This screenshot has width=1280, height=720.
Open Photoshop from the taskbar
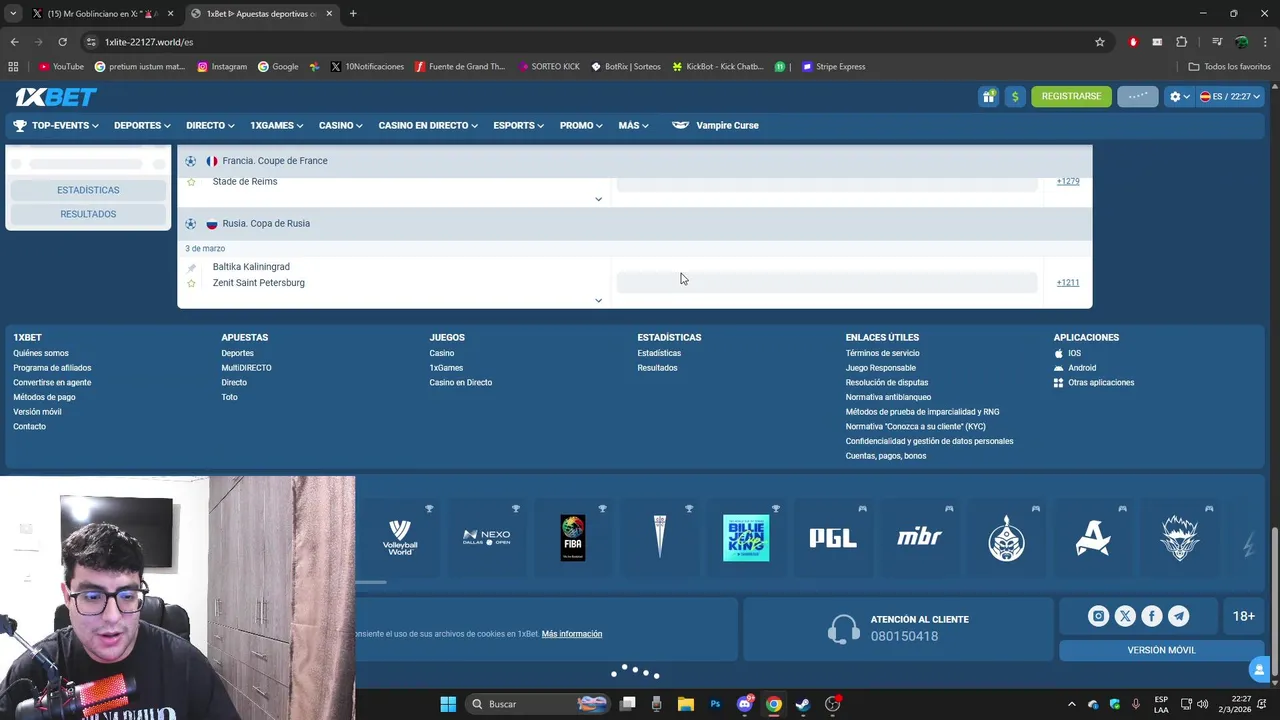coord(715,704)
